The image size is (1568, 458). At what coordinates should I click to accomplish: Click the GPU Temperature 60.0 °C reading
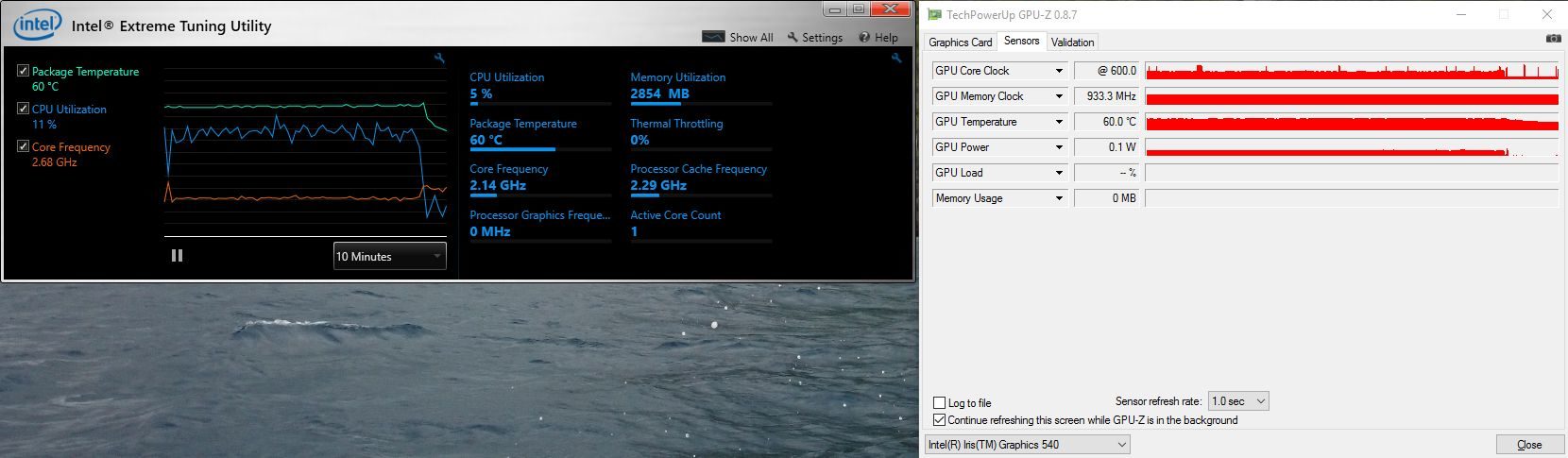[1106, 122]
